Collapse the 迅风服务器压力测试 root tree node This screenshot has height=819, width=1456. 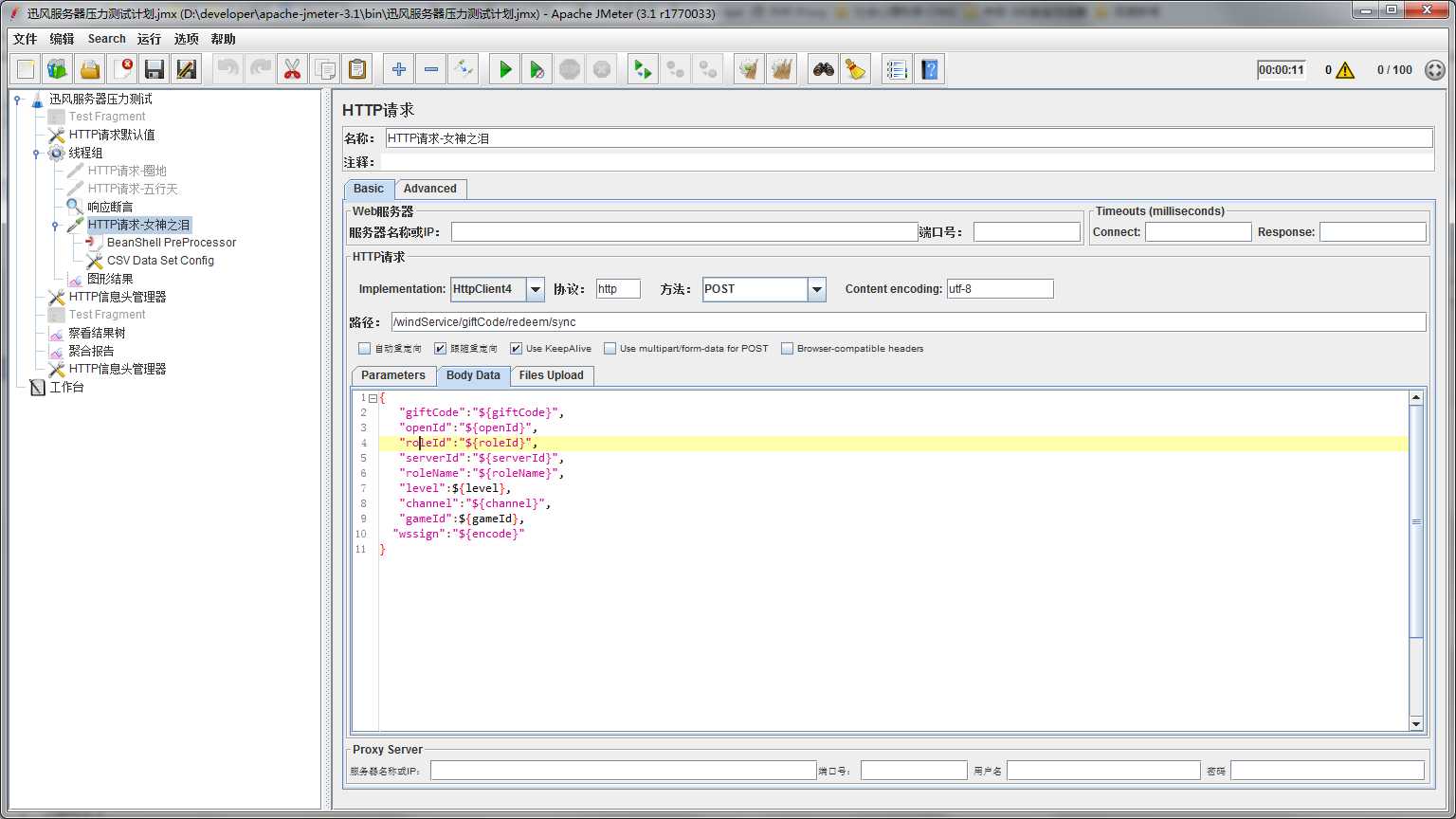tap(17, 100)
